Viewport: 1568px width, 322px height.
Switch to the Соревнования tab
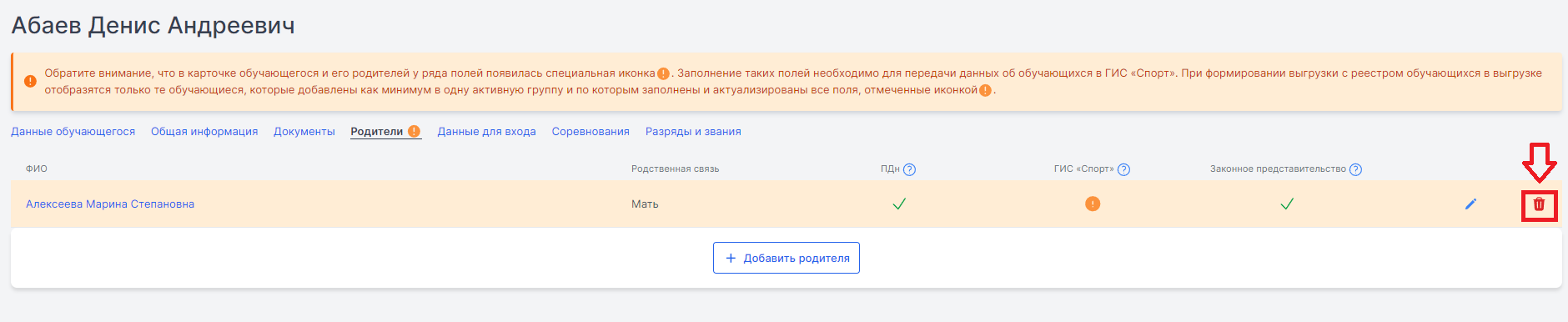tap(591, 132)
